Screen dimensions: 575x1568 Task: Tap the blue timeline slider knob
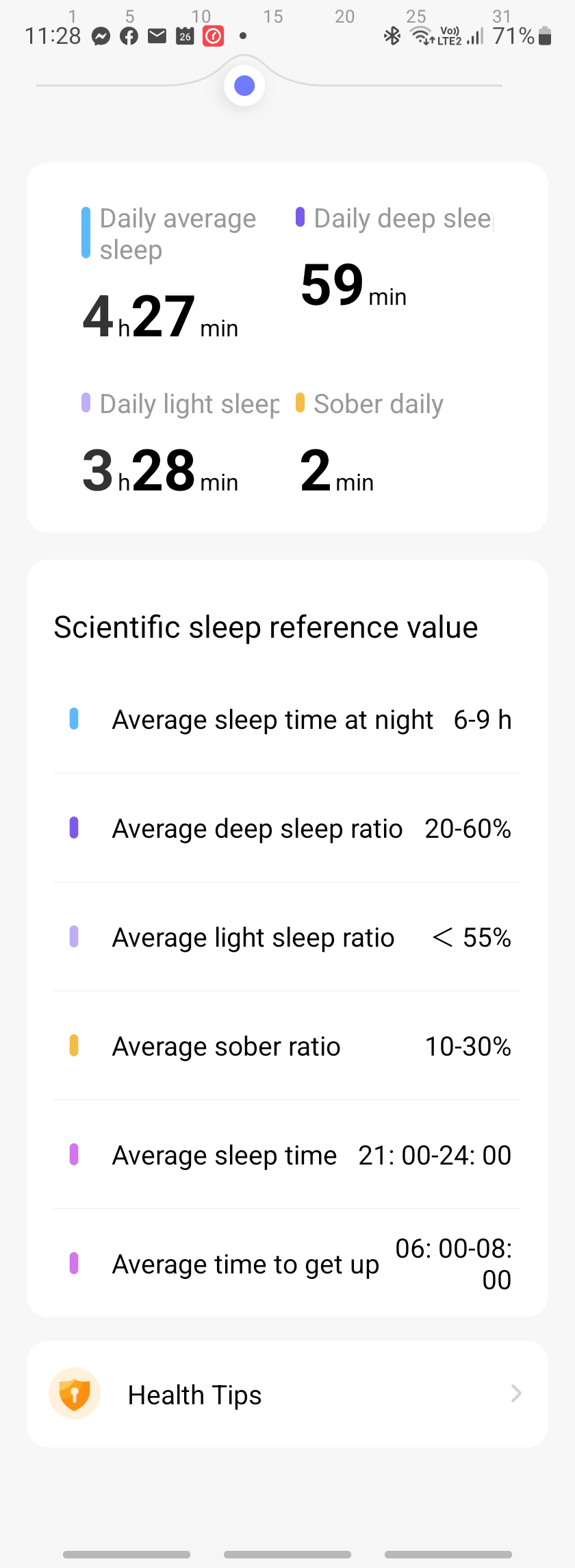tap(244, 86)
